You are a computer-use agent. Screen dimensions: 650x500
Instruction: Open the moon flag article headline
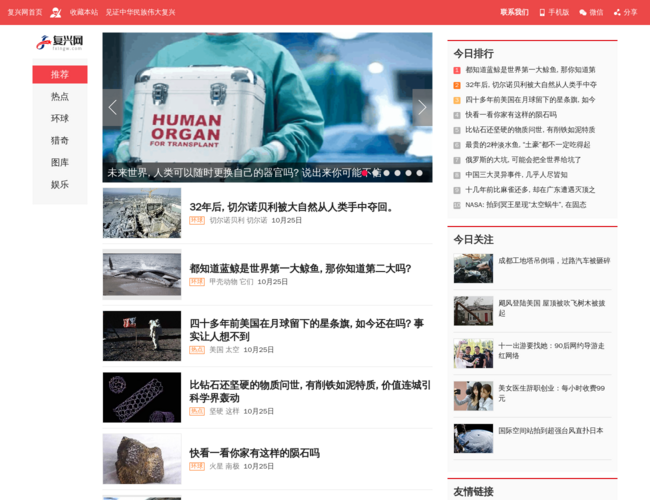[x=307, y=330]
